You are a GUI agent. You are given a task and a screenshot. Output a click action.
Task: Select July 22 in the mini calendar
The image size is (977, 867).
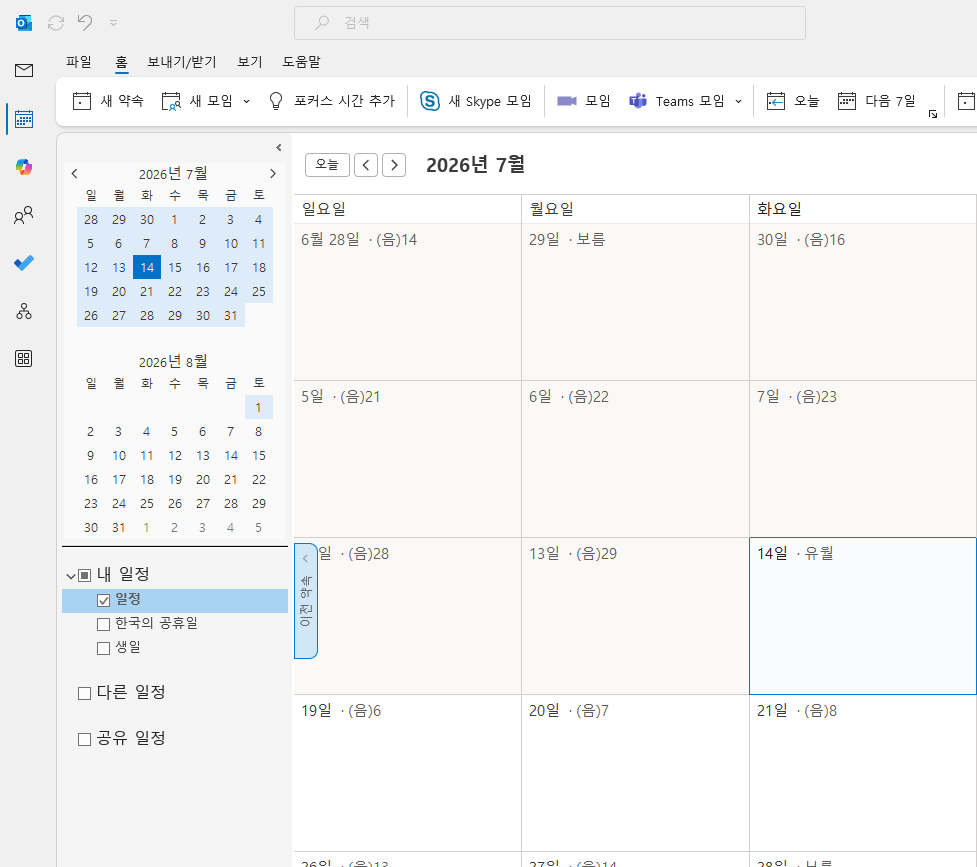175,292
